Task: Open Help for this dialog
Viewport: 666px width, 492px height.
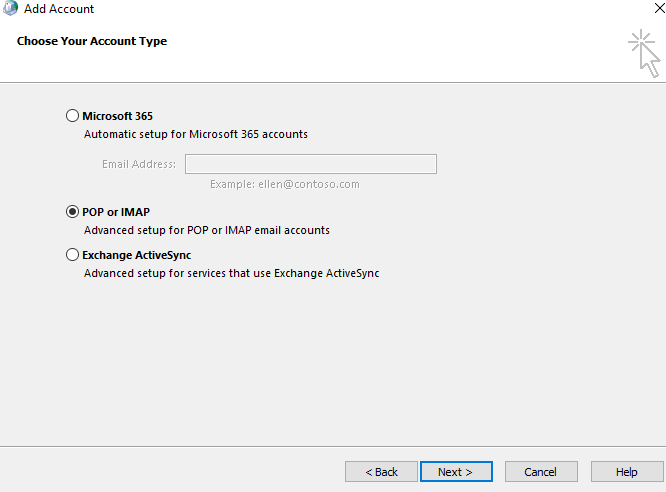Action: 627,472
